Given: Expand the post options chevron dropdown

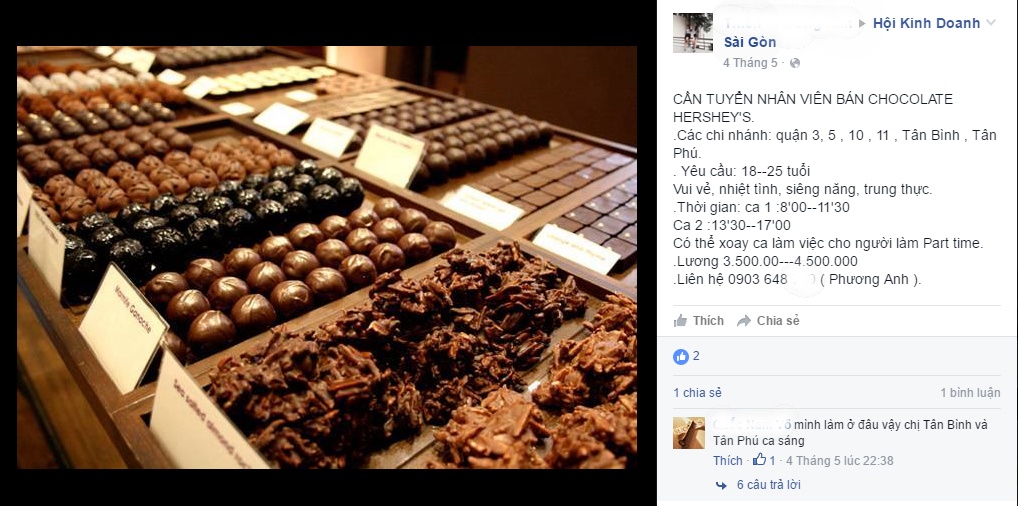Looking at the screenshot, I should tap(991, 23).
